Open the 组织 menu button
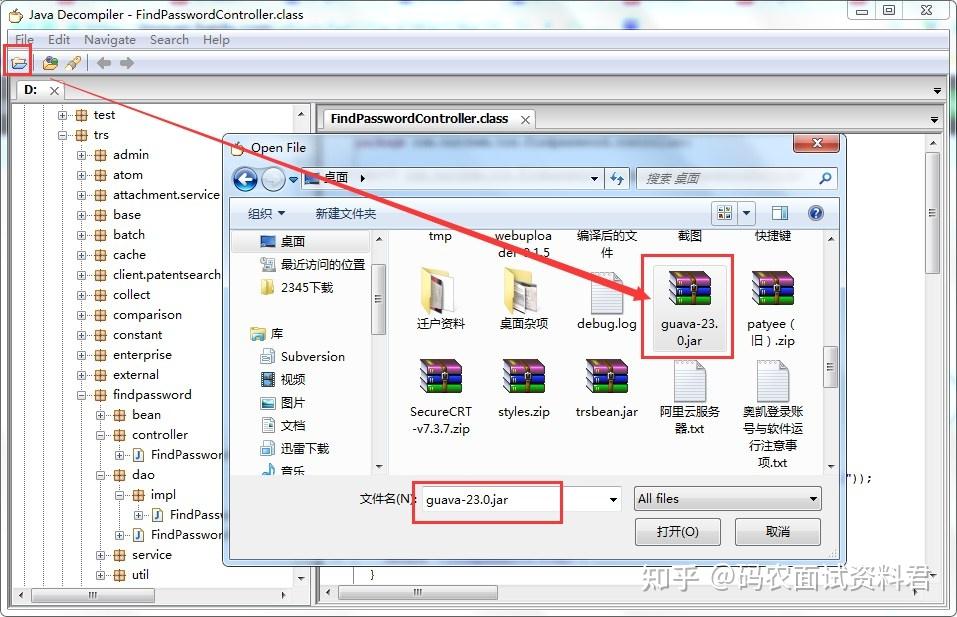 (x=266, y=213)
